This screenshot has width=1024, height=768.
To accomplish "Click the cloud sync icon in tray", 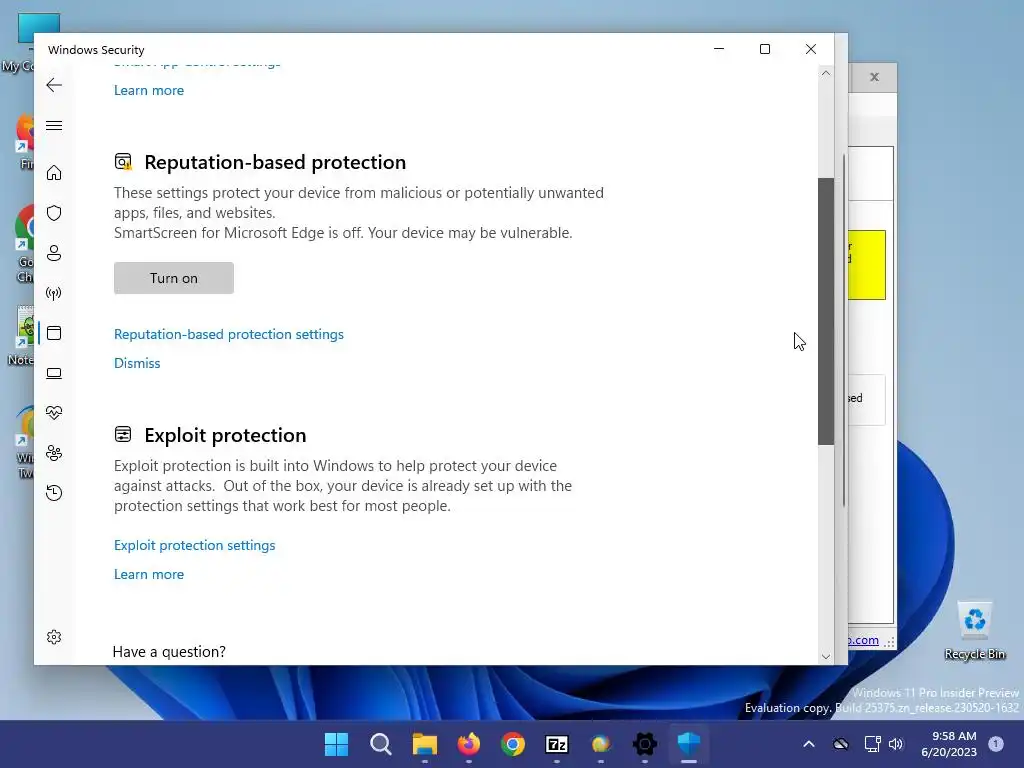I will pos(840,744).
